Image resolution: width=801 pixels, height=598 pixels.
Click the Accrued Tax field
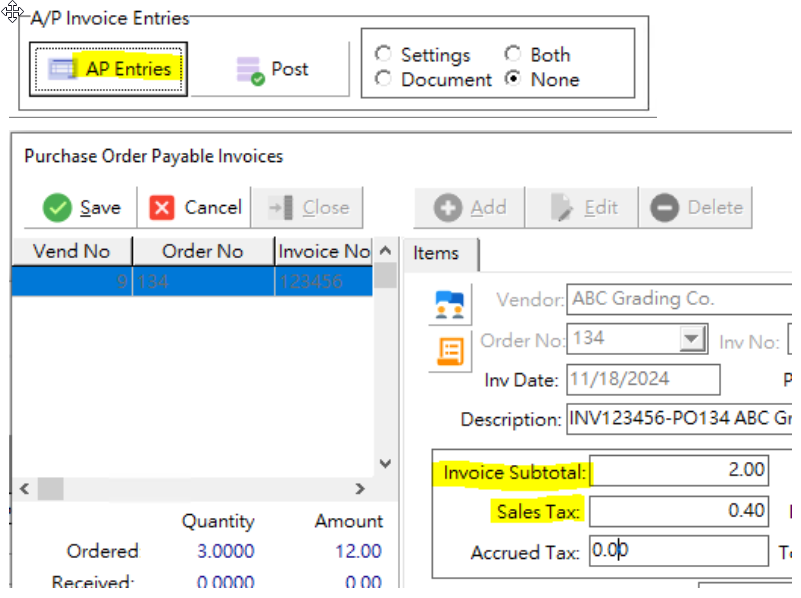click(x=679, y=551)
